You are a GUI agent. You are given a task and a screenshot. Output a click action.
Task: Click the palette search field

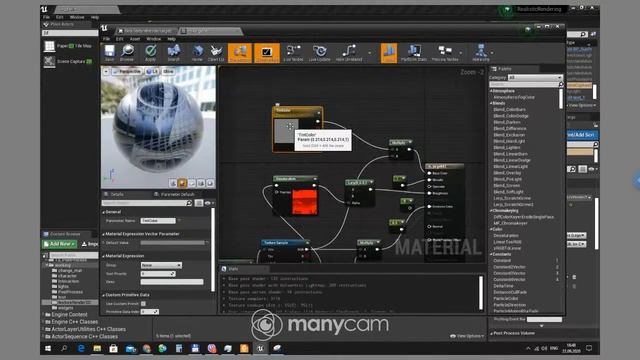[x=526, y=84]
